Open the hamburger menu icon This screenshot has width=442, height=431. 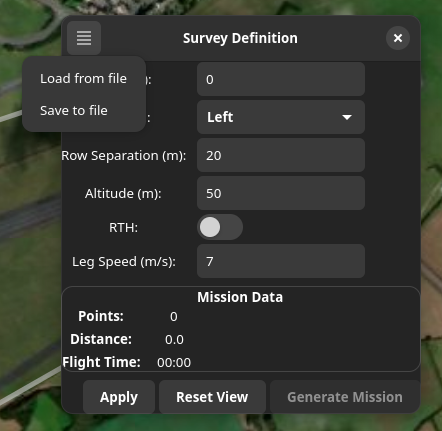pos(84,38)
